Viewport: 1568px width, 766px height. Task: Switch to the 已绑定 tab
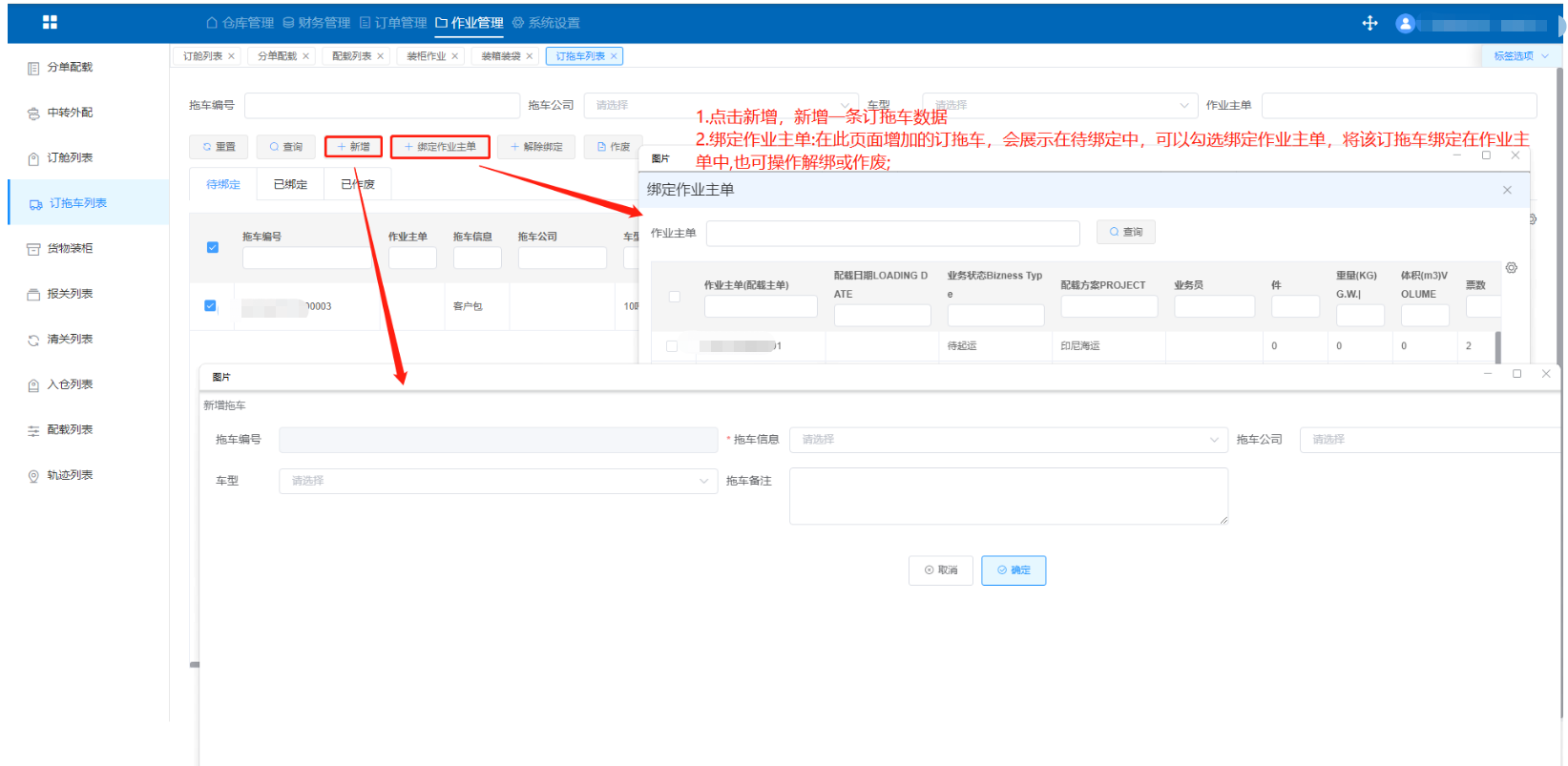point(290,184)
